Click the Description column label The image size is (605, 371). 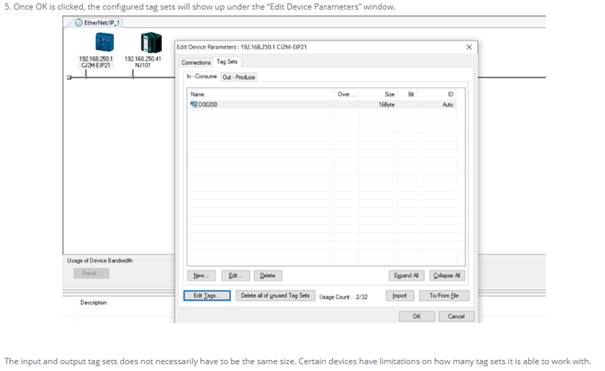click(x=93, y=302)
